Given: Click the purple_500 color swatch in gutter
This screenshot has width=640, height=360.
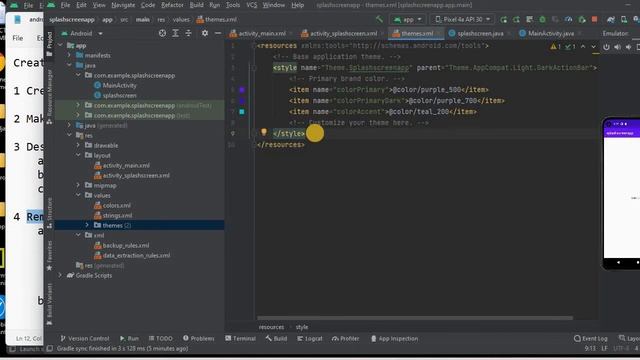Looking at the screenshot, I should click(x=242, y=89).
